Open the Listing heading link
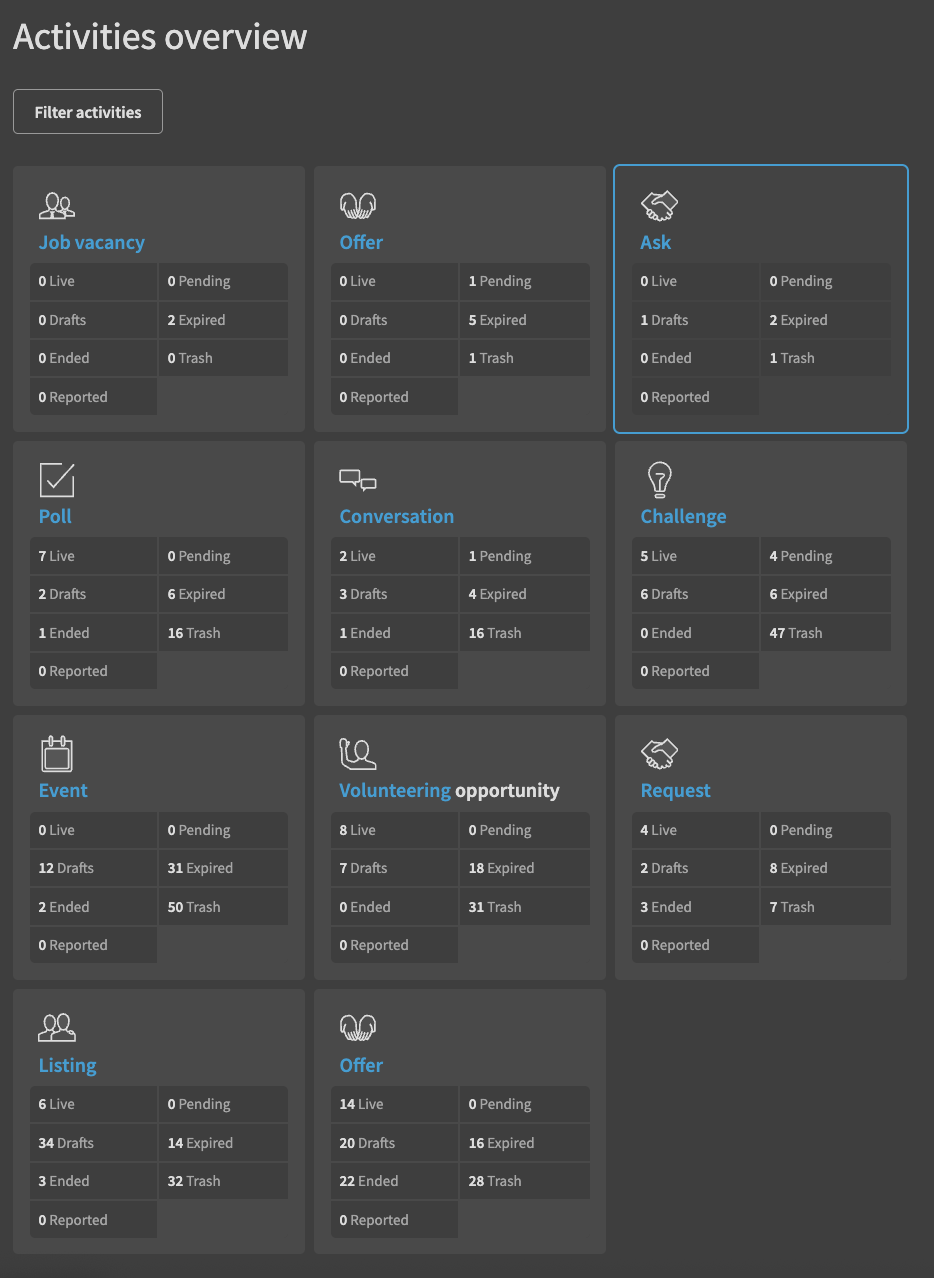 (68, 1065)
